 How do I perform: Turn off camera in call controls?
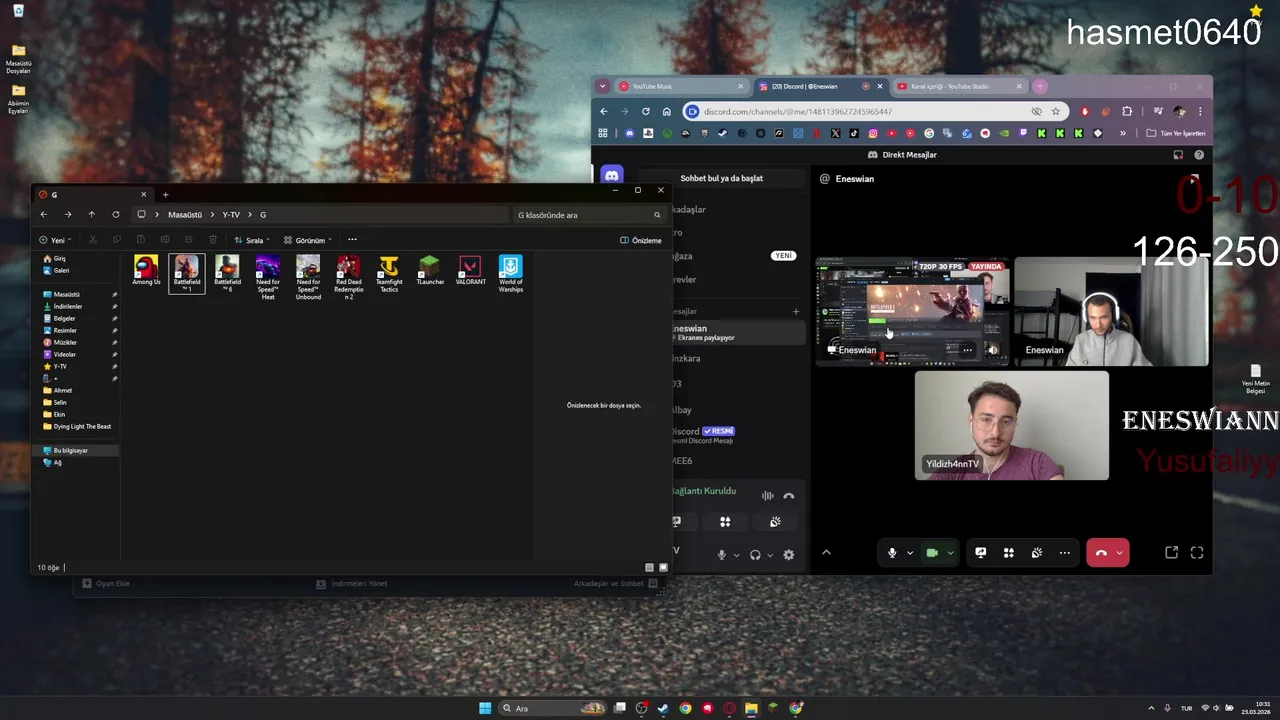(932, 552)
